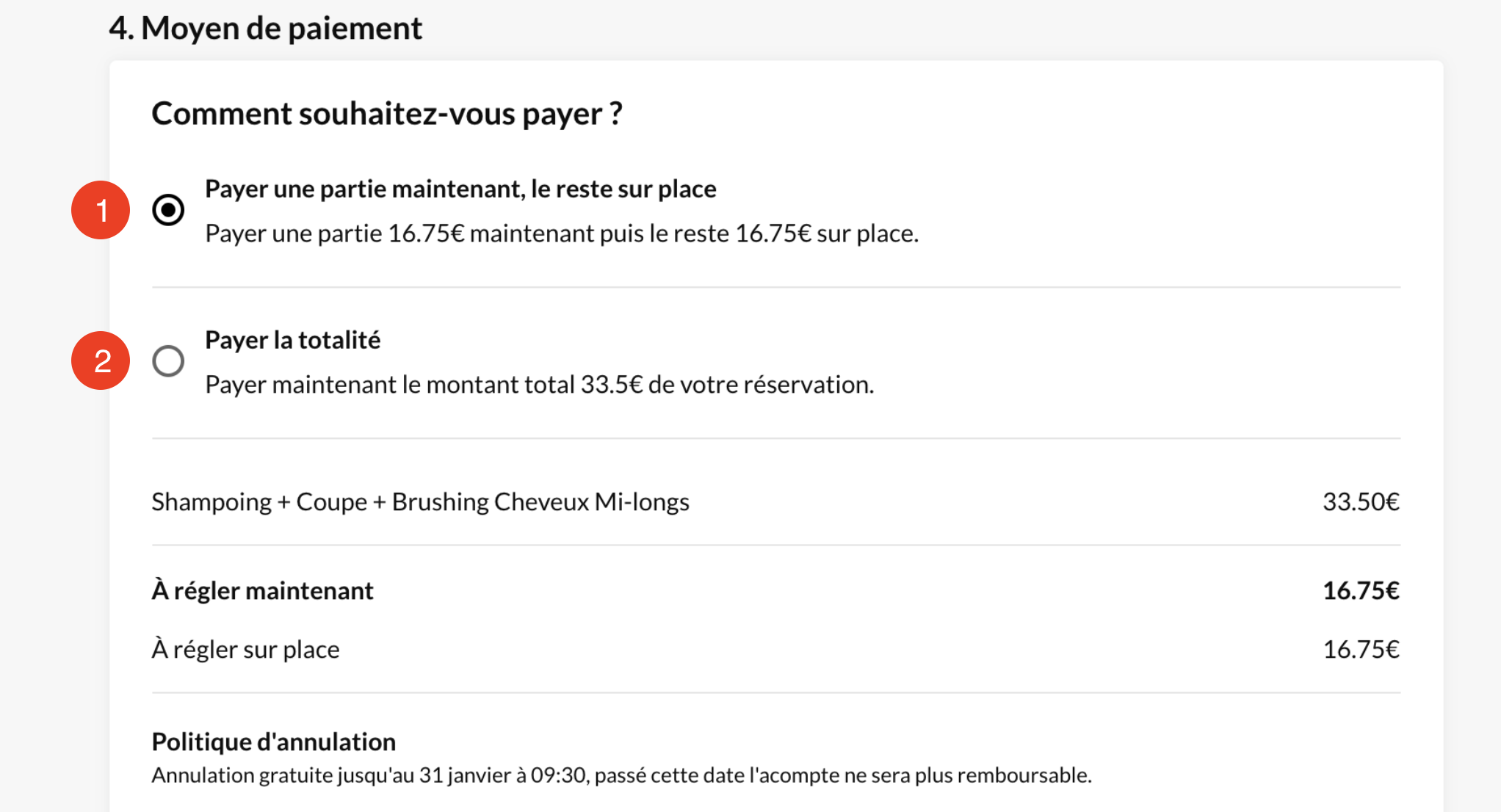
Task: Click the bold 16.75€ amount due now
Action: coord(1361,590)
